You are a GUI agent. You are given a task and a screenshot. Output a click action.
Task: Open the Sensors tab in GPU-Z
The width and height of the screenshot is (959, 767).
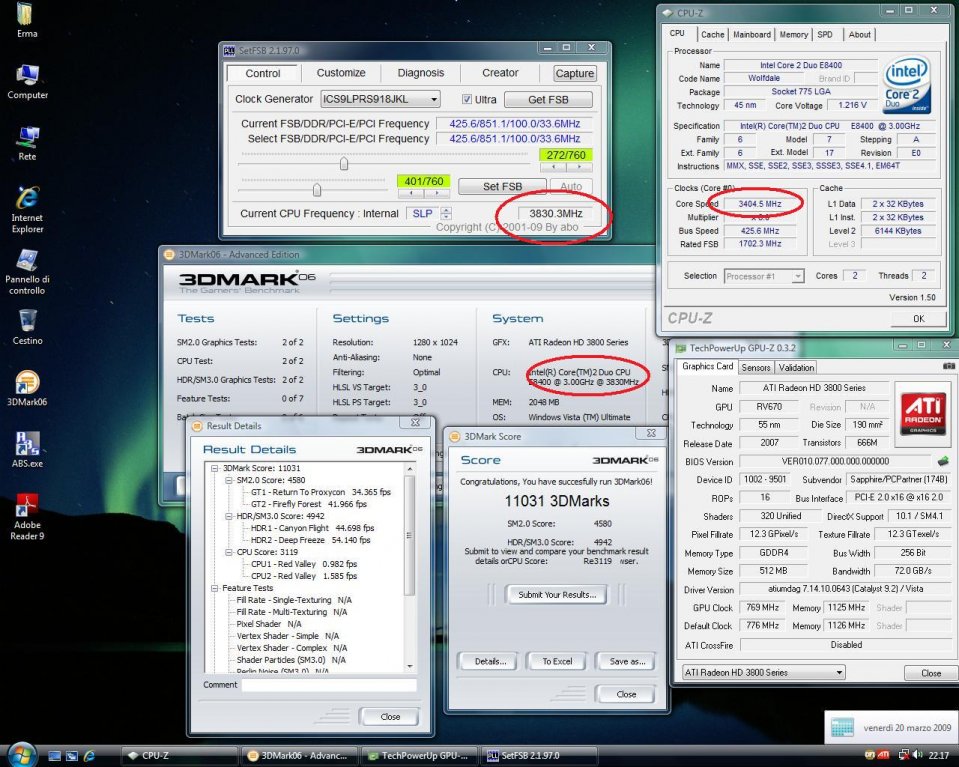[x=755, y=368]
